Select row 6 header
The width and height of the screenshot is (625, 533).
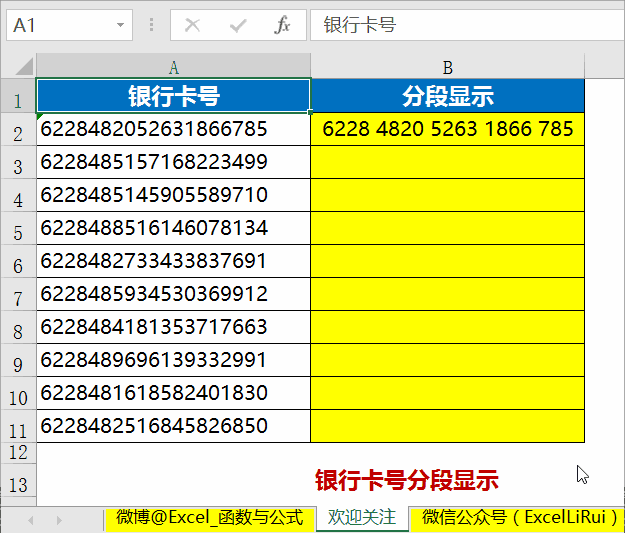[18, 262]
